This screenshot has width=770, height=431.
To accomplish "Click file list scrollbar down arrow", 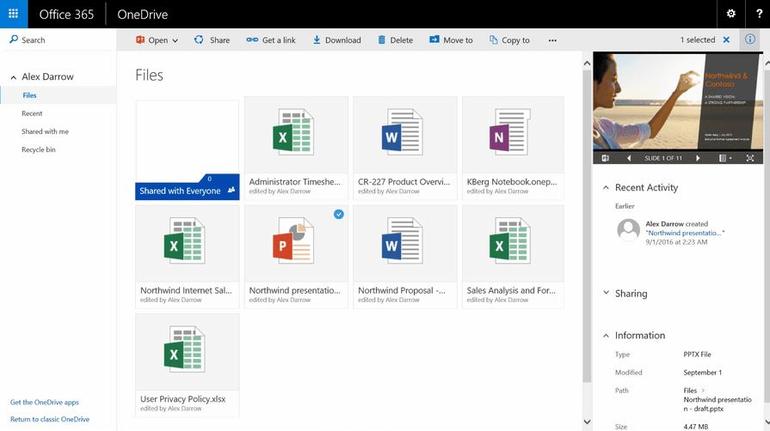I will (x=587, y=422).
